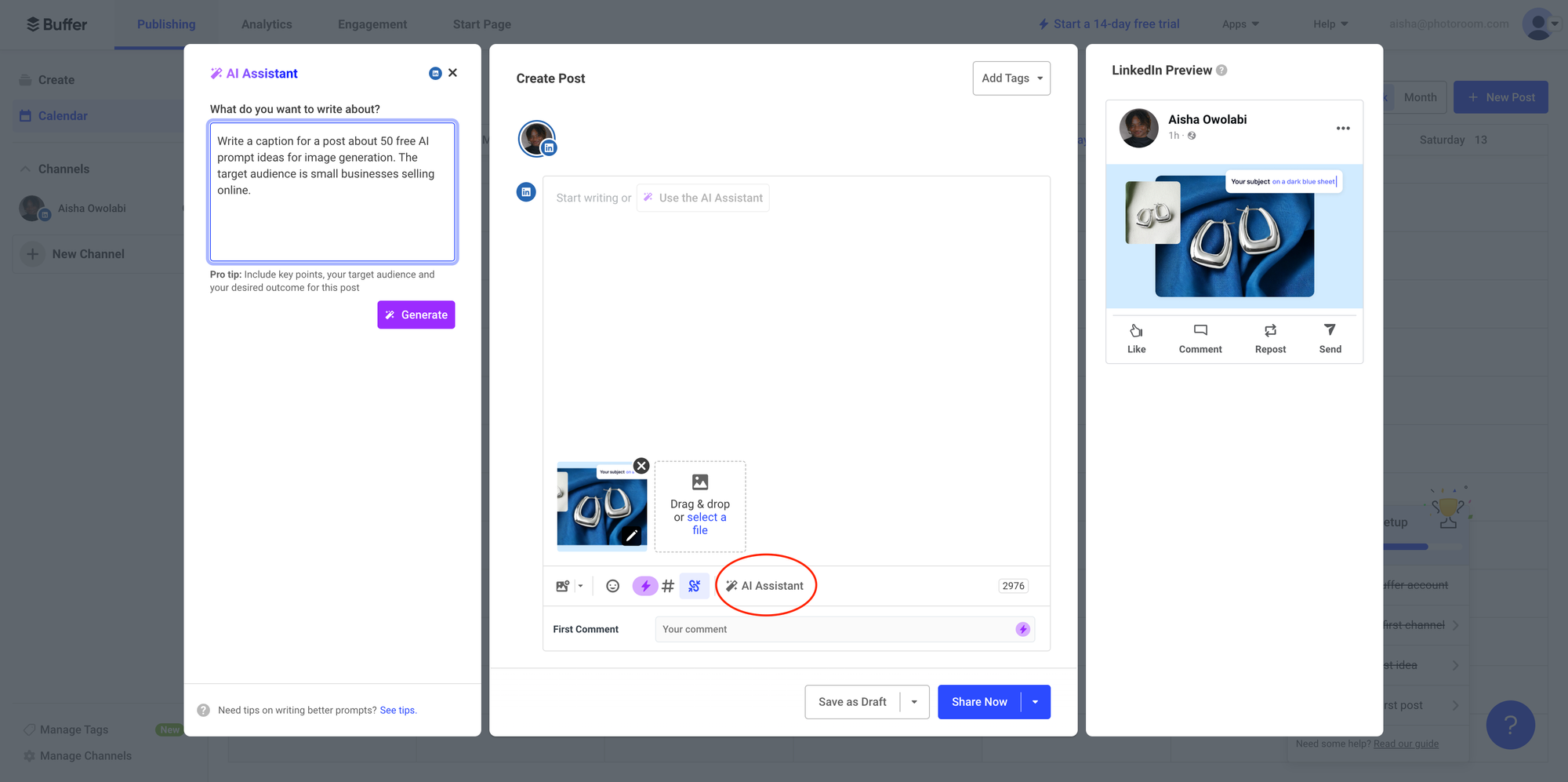Open the Apps menu
This screenshot has height=782, width=1568.
(x=1240, y=24)
